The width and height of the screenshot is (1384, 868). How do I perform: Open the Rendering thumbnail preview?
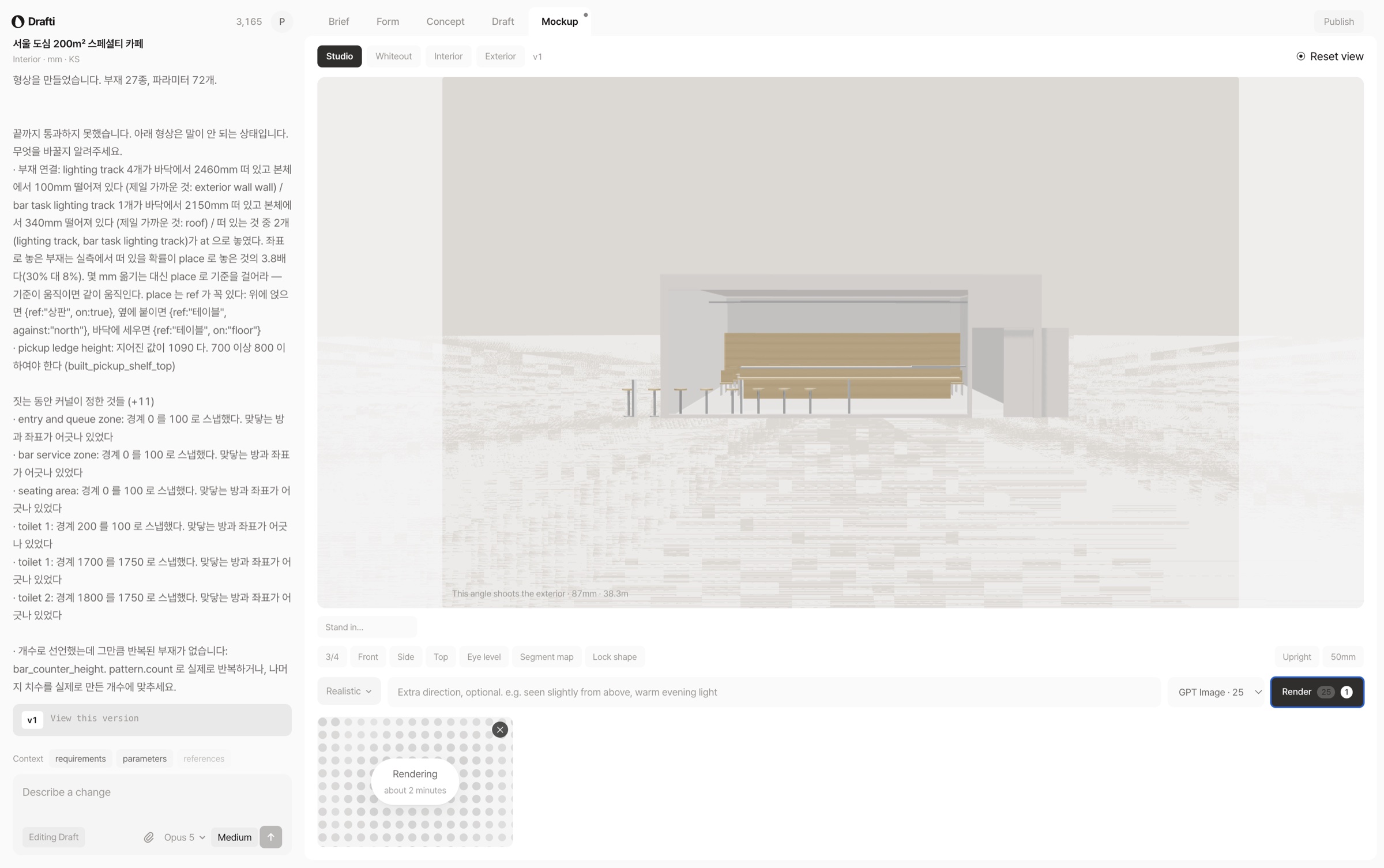click(415, 782)
